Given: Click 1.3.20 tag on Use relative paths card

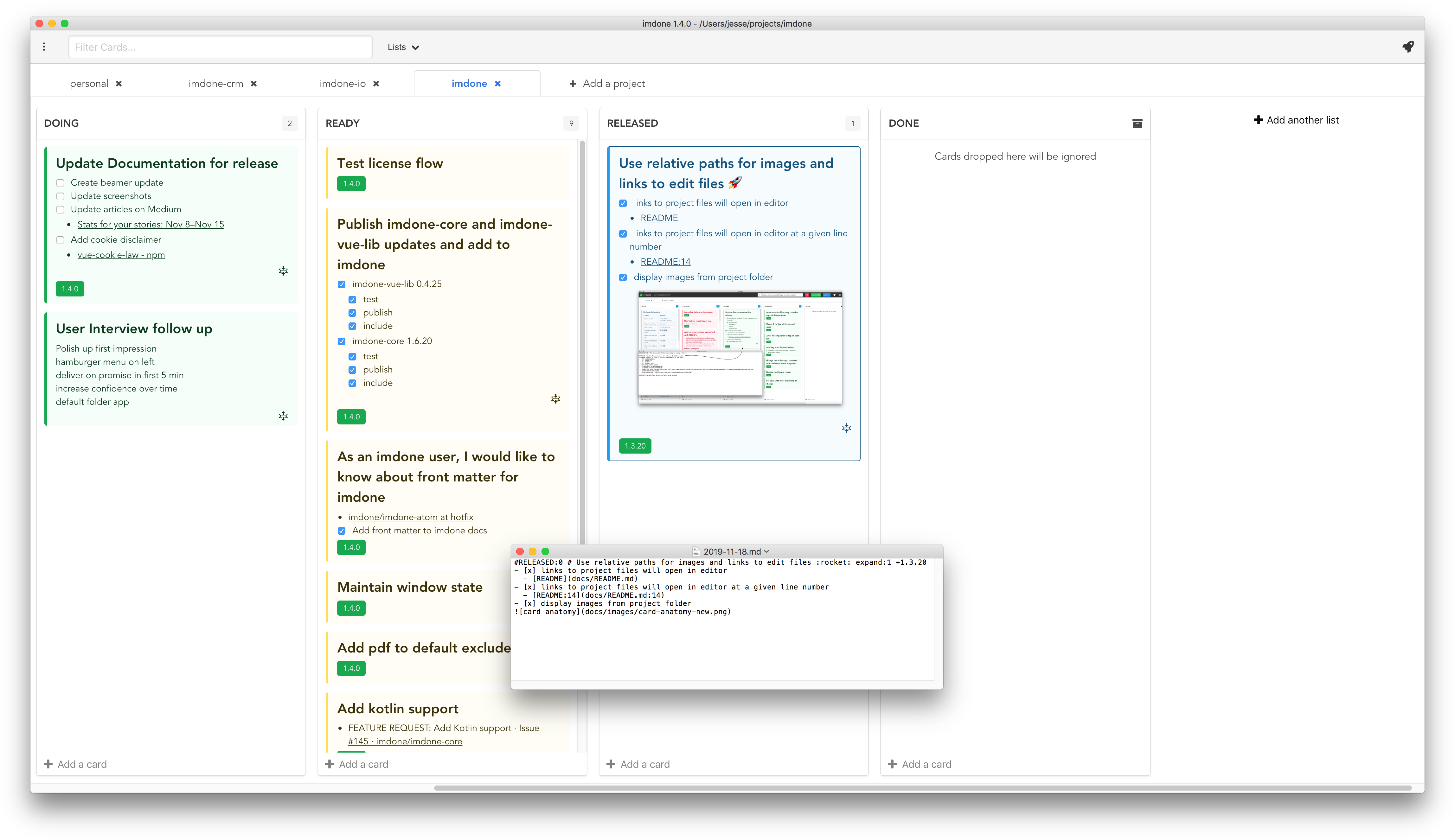Looking at the screenshot, I should tap(635, 446).
